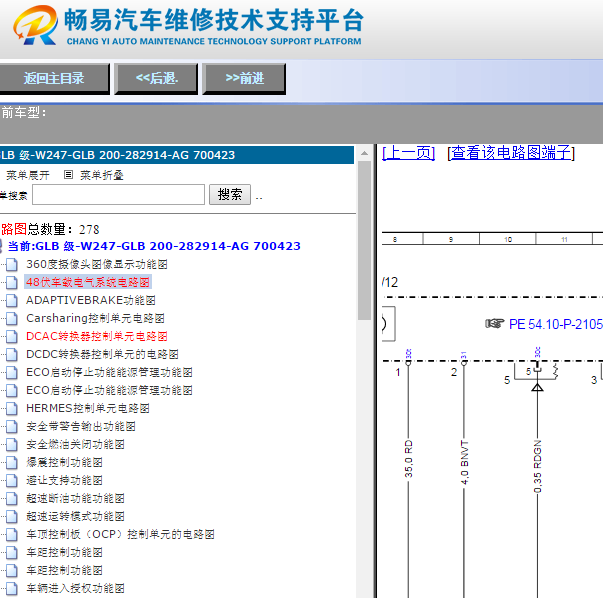Viewport: 603px width, 598px height.
Task: Click the menu panel scrollbar thumb
Action: pos(364,240)
